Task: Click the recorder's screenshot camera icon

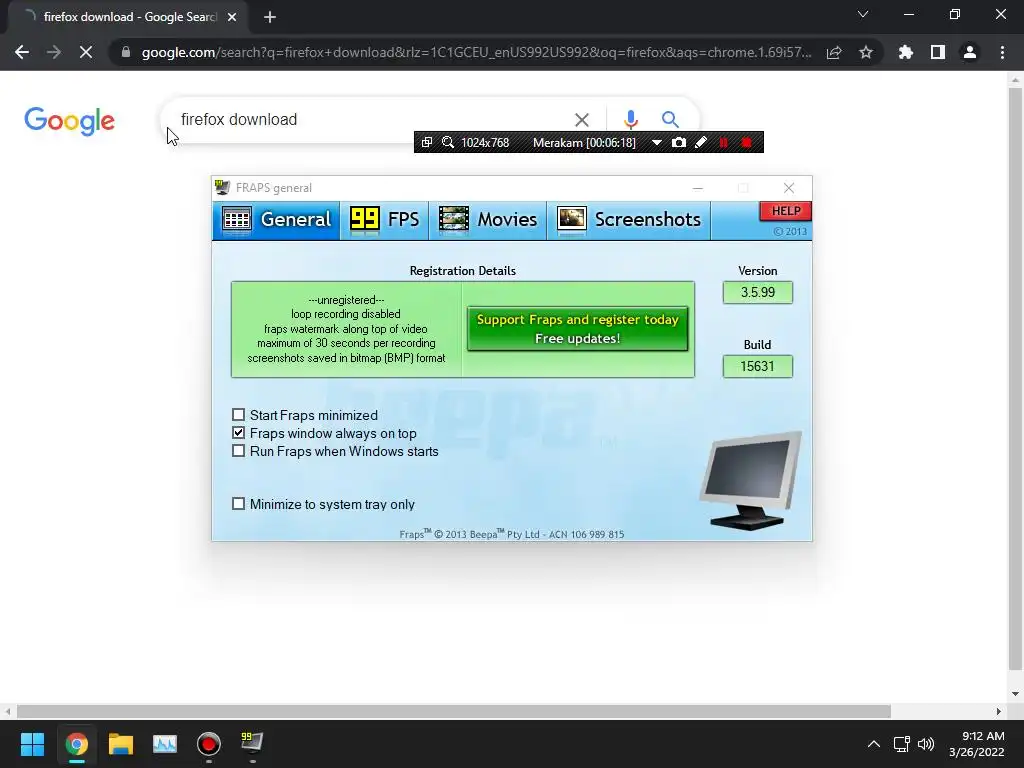Action: (x=679, y=142)
